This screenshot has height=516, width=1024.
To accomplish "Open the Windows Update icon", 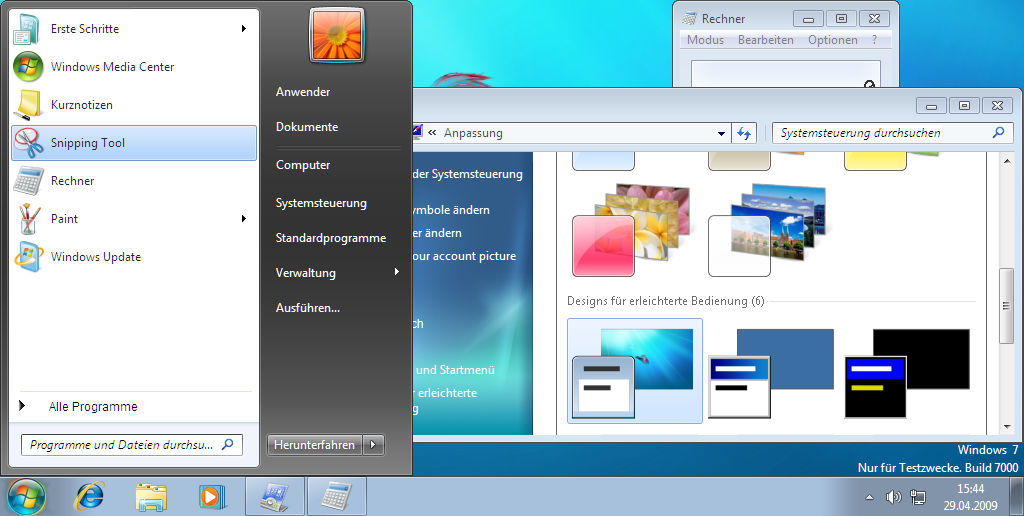I will [x=28, y=256].
